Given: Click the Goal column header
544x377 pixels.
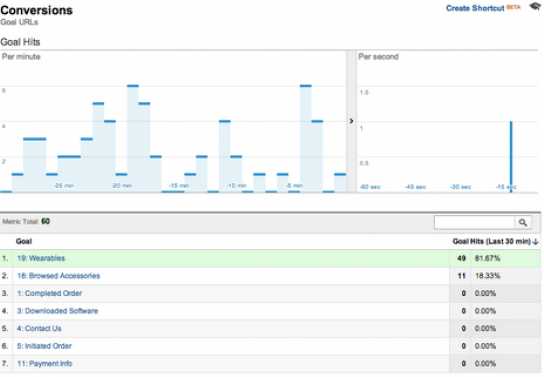Looking at the screenshot, I should 24,241.
